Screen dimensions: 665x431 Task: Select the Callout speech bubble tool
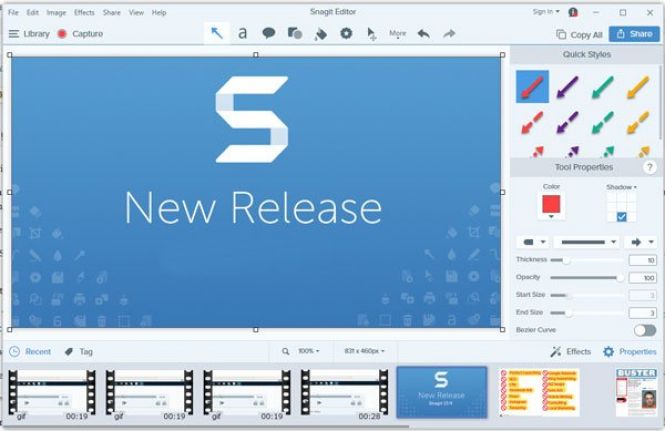(x=268, y=33)
